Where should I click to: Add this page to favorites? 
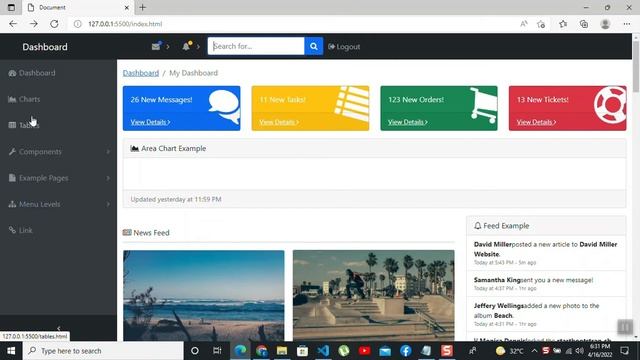pyautogui.click(x=541, y=24)
